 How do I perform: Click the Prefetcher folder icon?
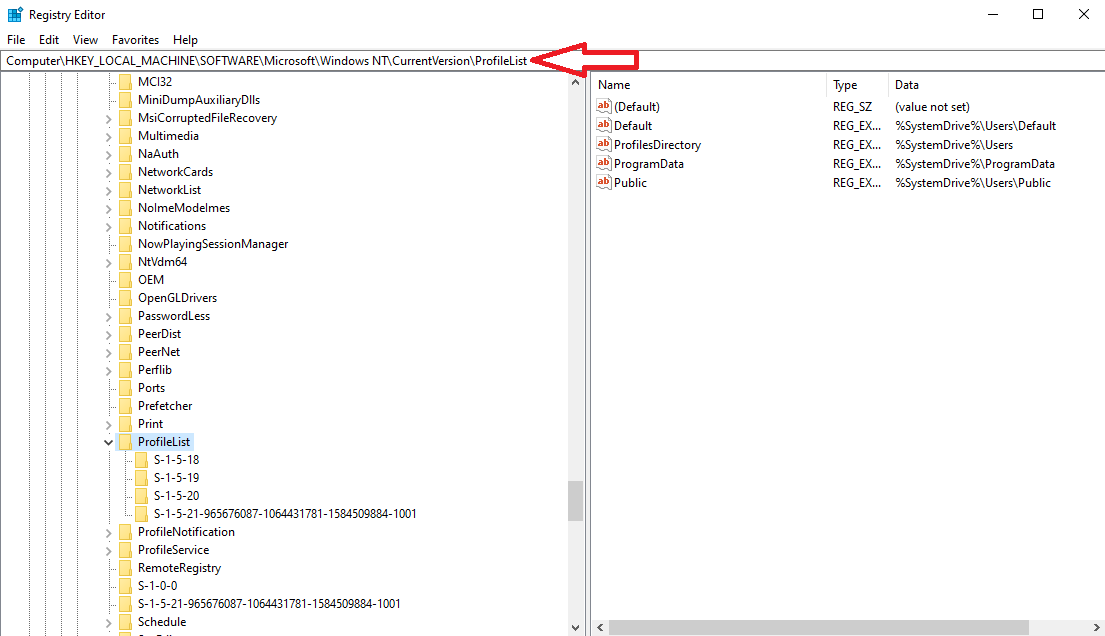tap(125, 405)
